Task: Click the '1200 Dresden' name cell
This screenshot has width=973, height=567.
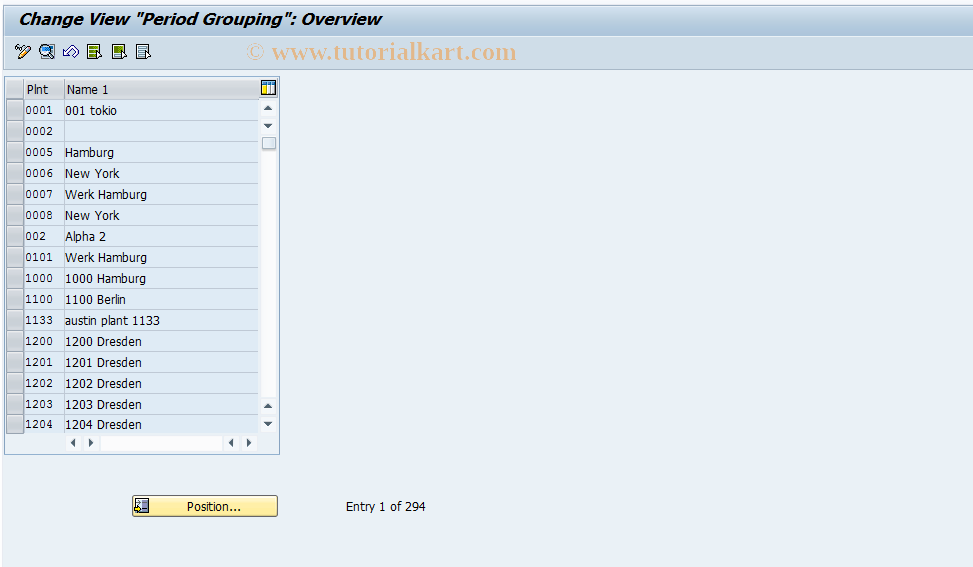Action: pyautogui.click(x=161, y=342)
